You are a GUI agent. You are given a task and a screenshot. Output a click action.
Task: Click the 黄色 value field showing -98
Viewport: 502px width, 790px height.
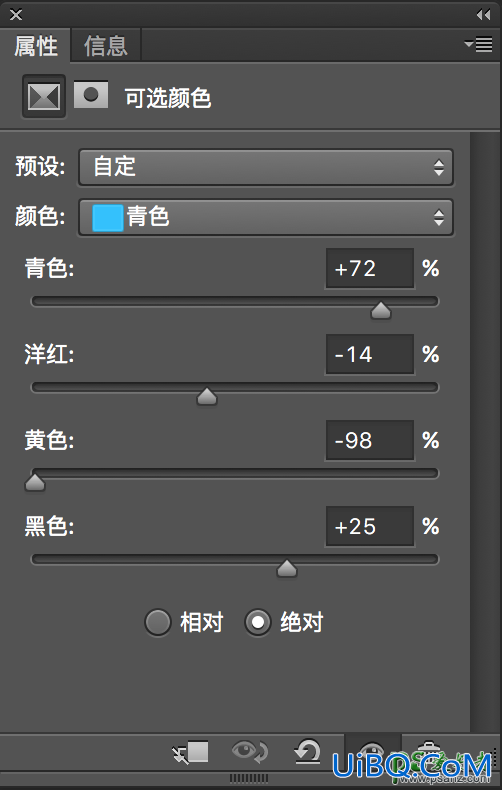point(370,440)
